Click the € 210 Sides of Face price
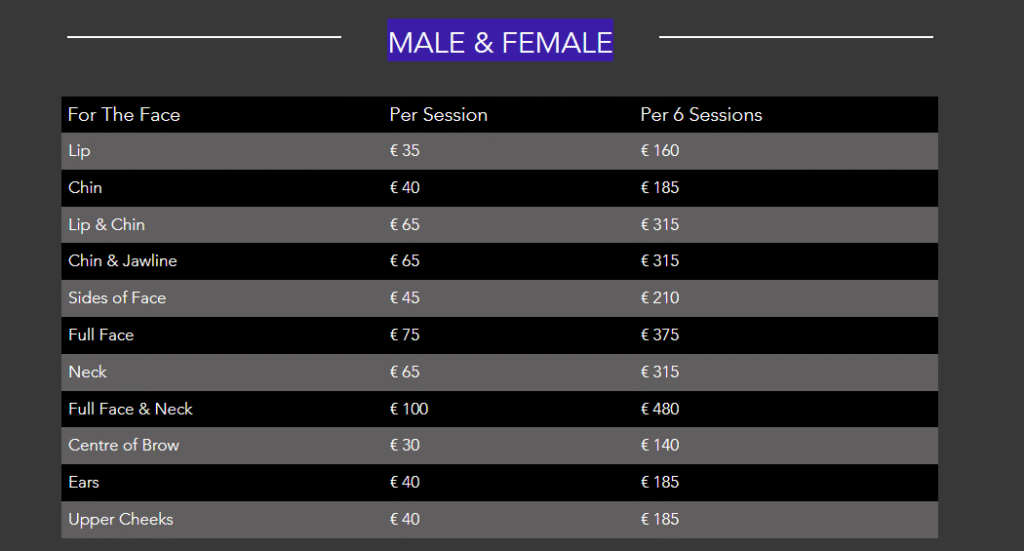Image resolution: width=1024 pixels, height=551 pixels. pos(660,298)
